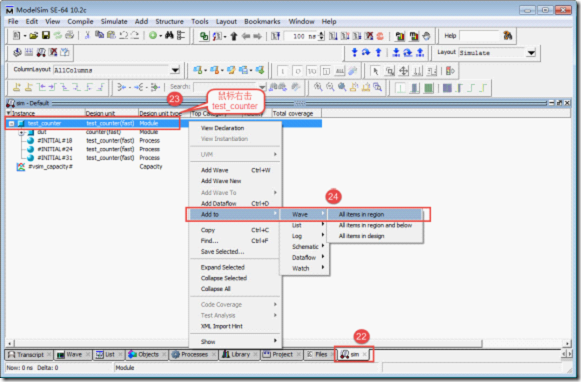
Task: Close the sim tab
Action: 365,355
